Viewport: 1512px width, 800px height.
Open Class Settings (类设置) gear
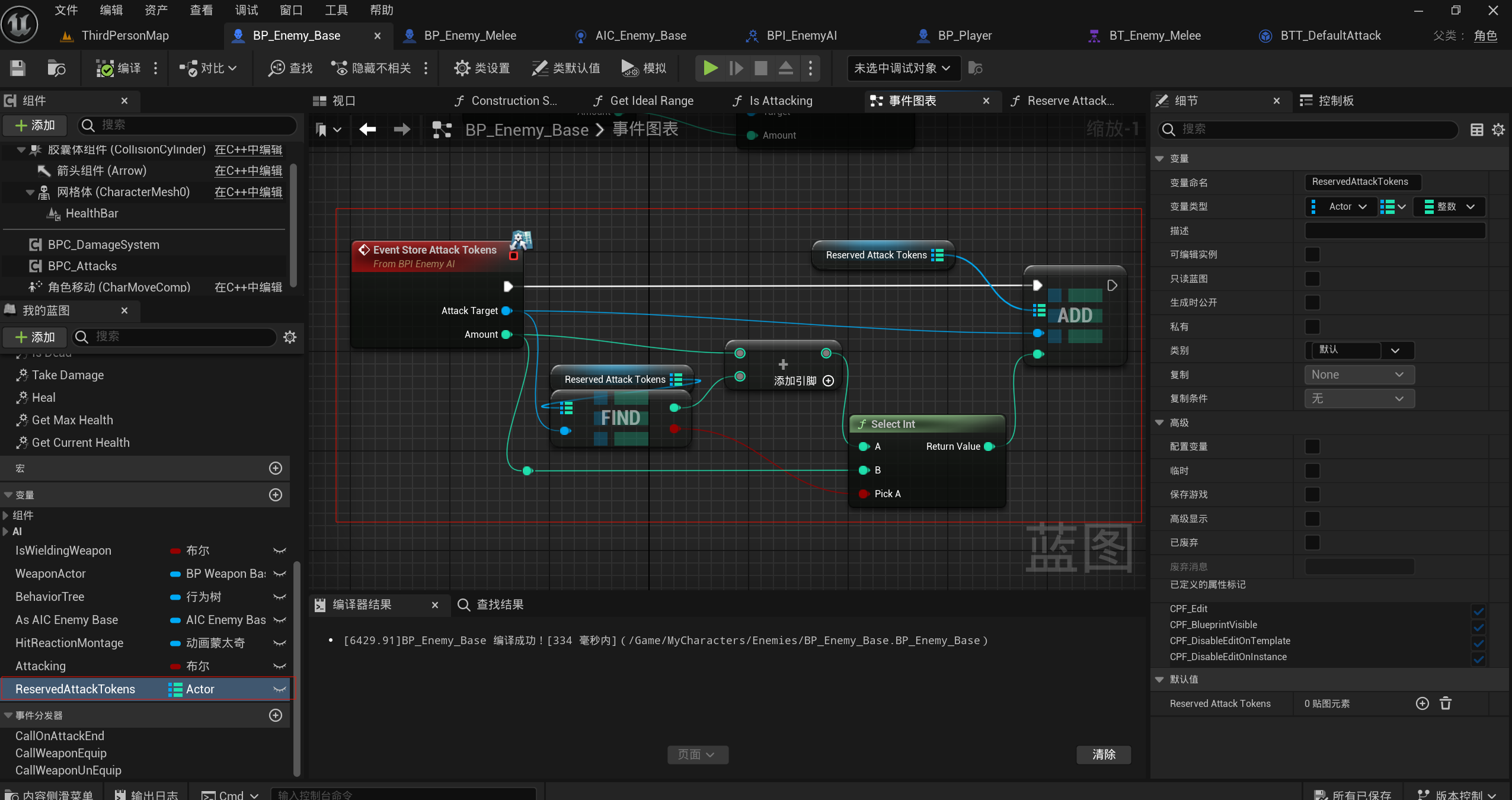click(481, 68)
